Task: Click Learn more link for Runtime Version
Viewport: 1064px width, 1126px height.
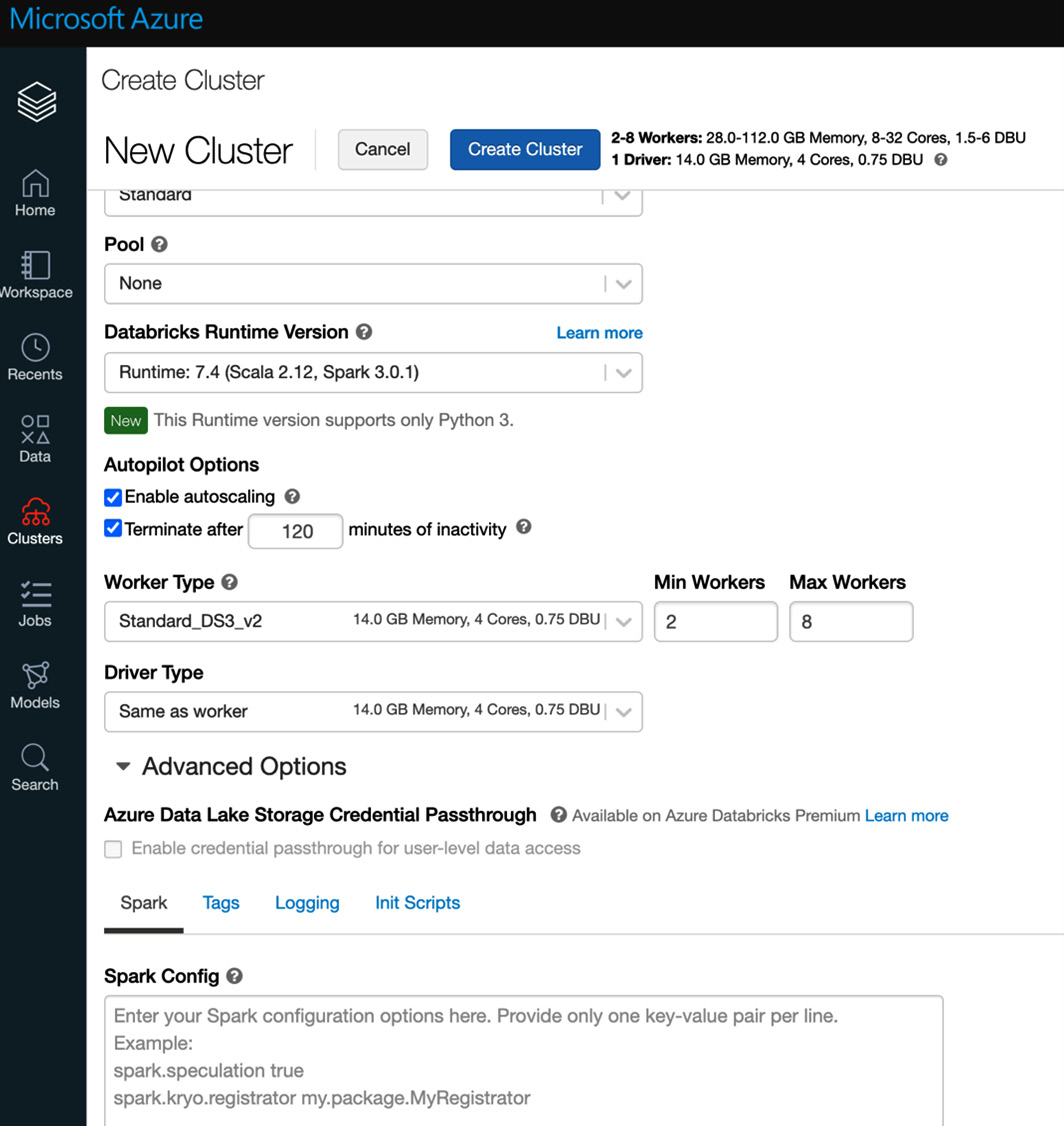Action: point(599,332)
